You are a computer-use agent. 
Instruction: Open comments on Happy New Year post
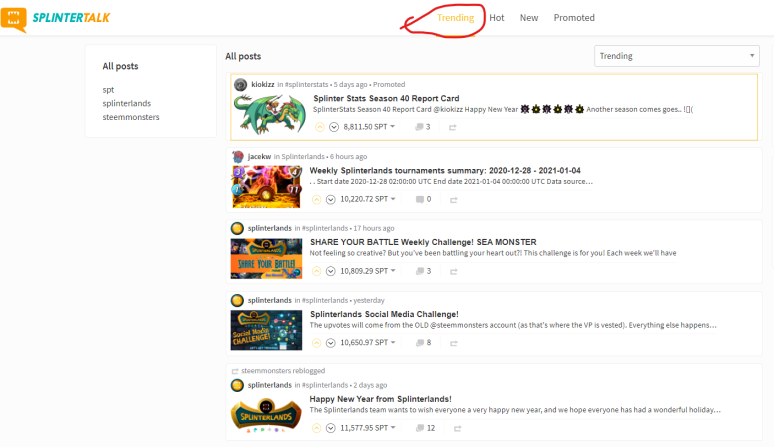(426, 428)
